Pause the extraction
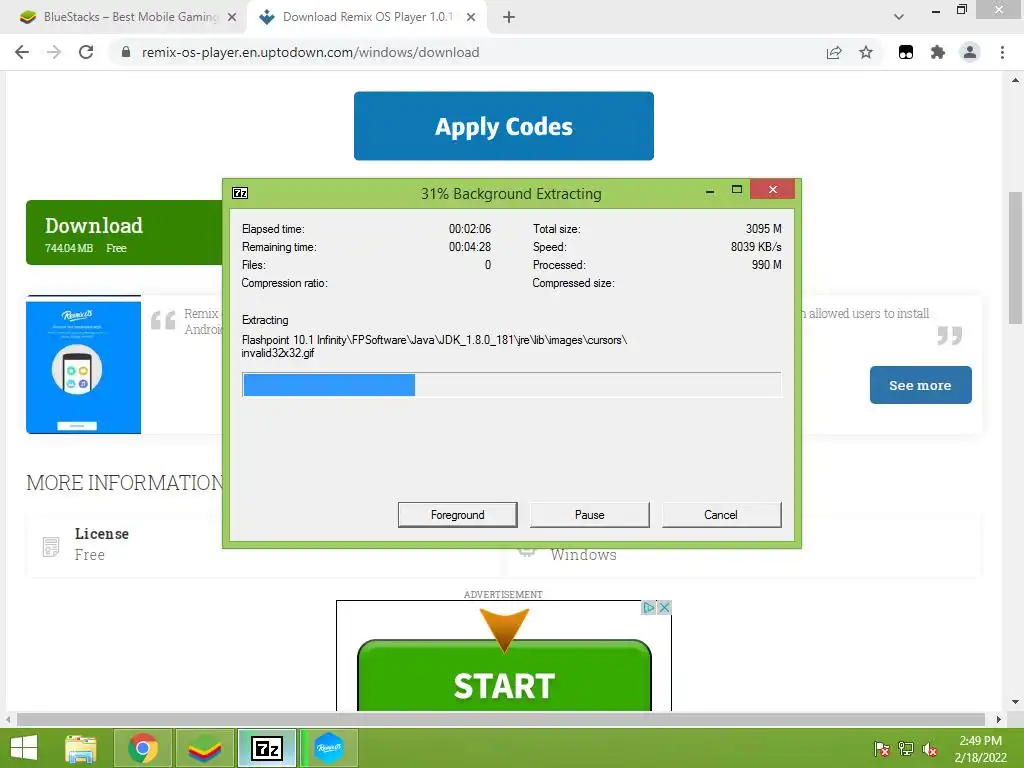Image resolution: width=1024 pixels, height=768 pixels. coord(589,515)
